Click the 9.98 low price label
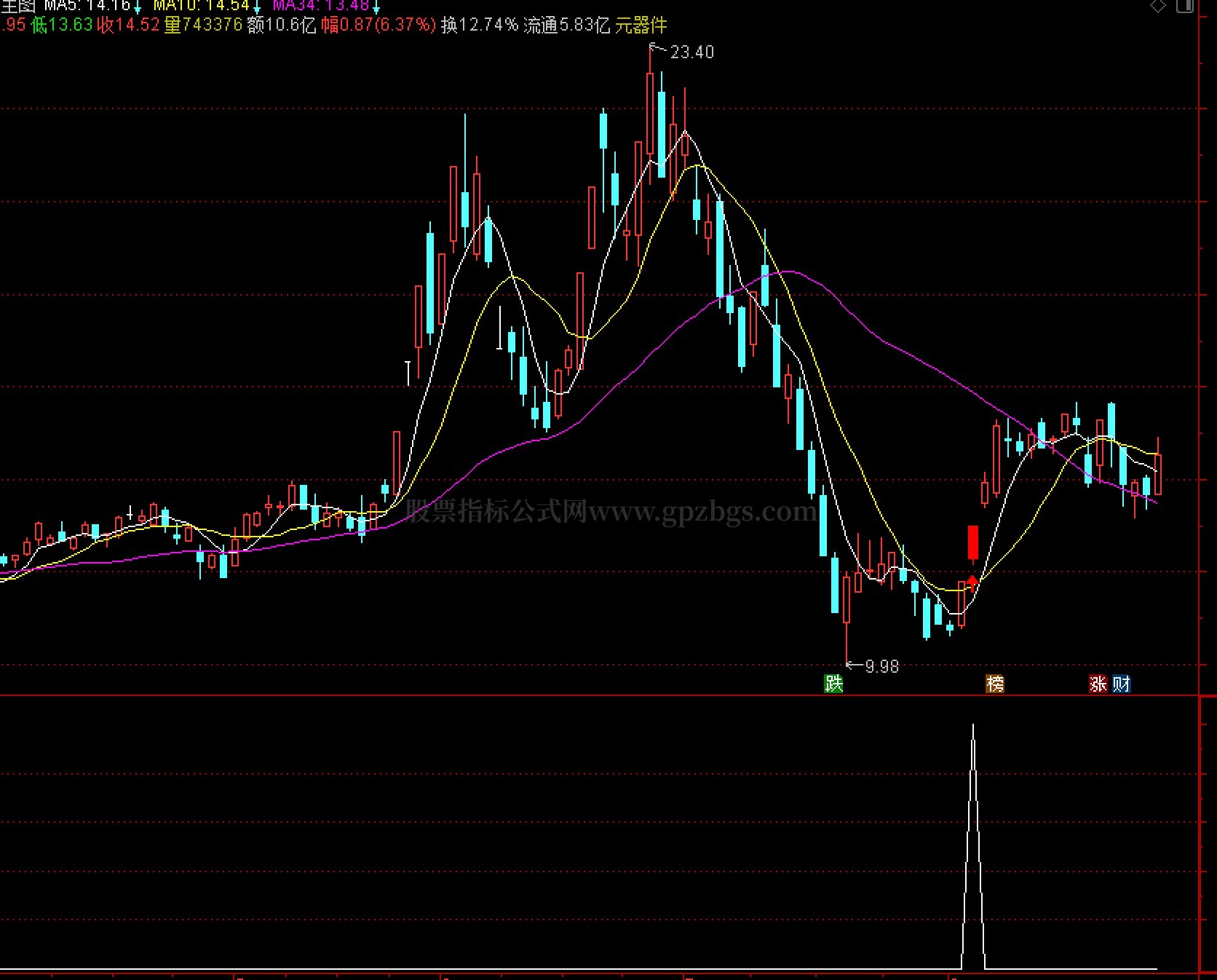This screenshot has width=1217, height=980. click(881, 666)
